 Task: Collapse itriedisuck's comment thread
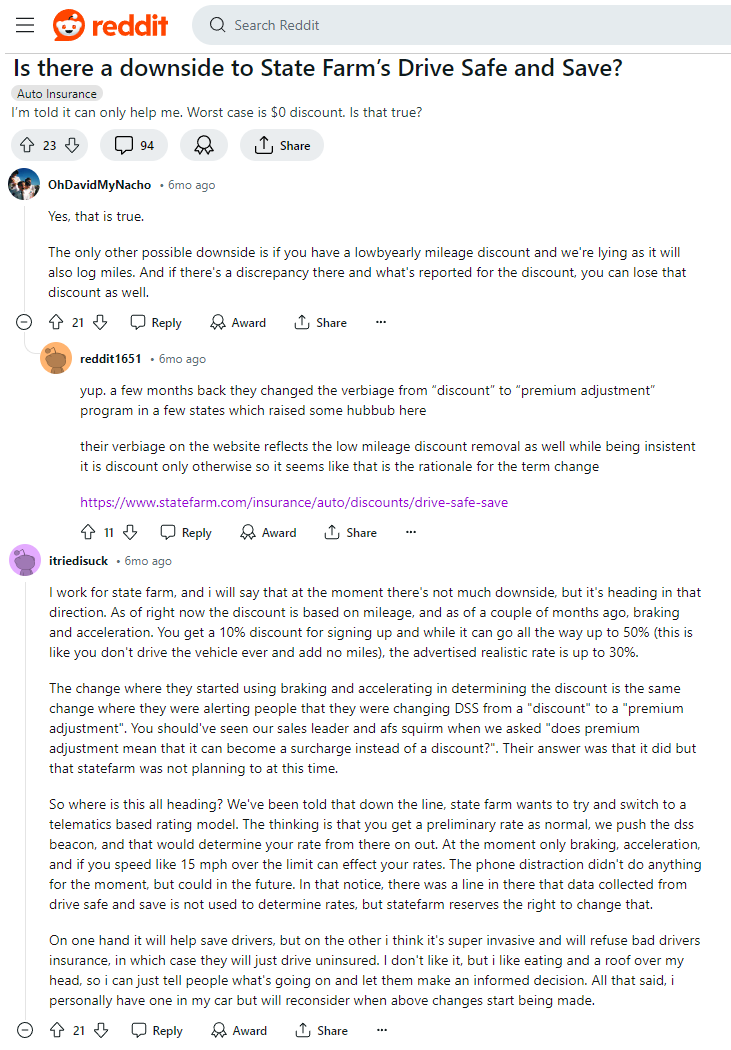[x=25, y=1031]
